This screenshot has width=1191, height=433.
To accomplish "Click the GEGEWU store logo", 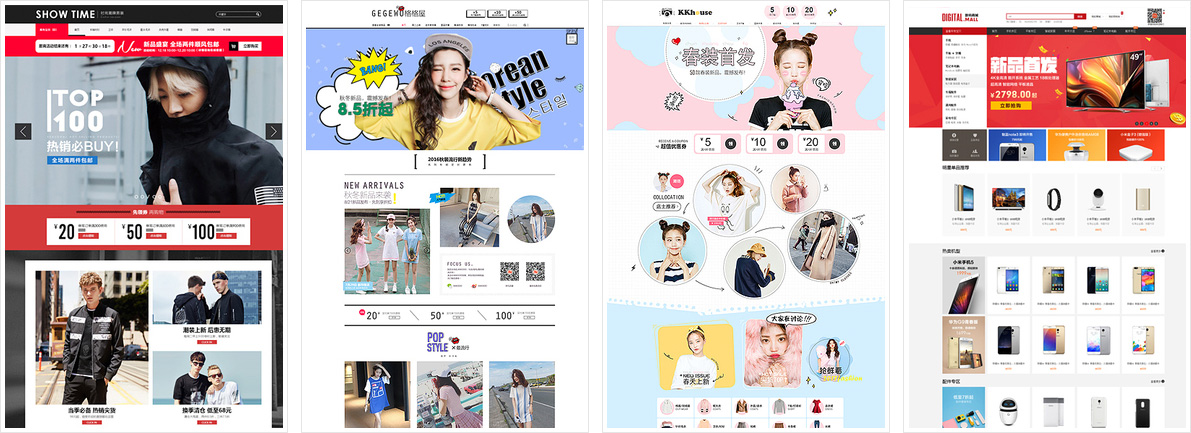I will coord(384,14).
